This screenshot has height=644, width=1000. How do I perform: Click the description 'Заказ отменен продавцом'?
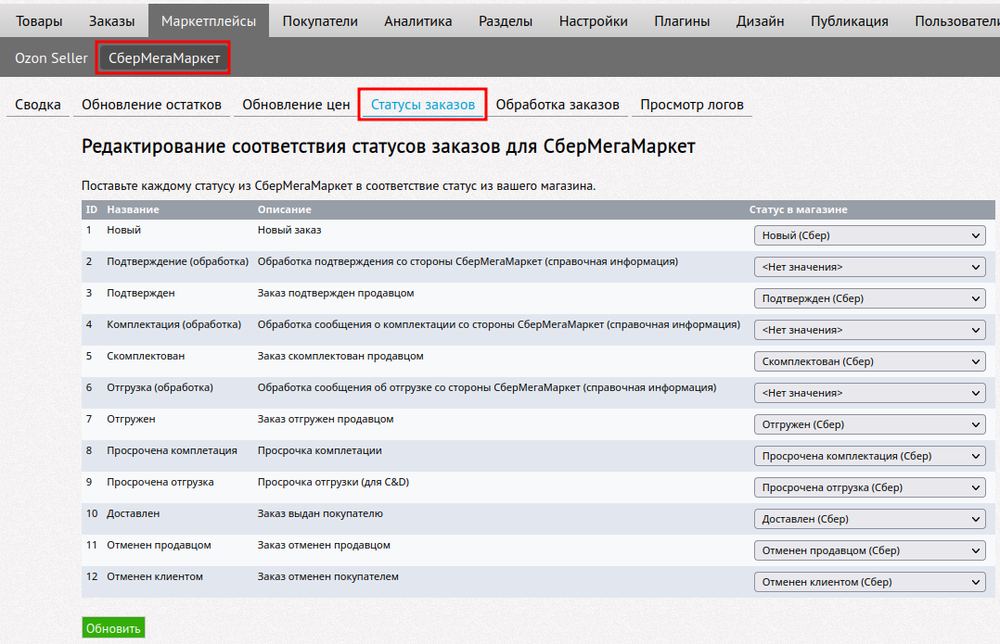324,546
